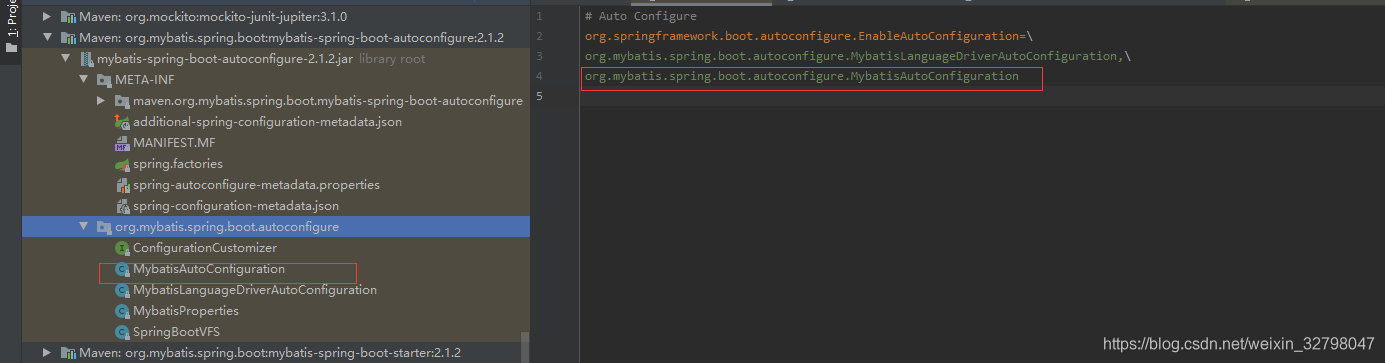Select the org.mybatis.spring.boot.autoconfigure package label
Image resolution: width=1385 pixels, height=363 pixels.
coord(227,227)
